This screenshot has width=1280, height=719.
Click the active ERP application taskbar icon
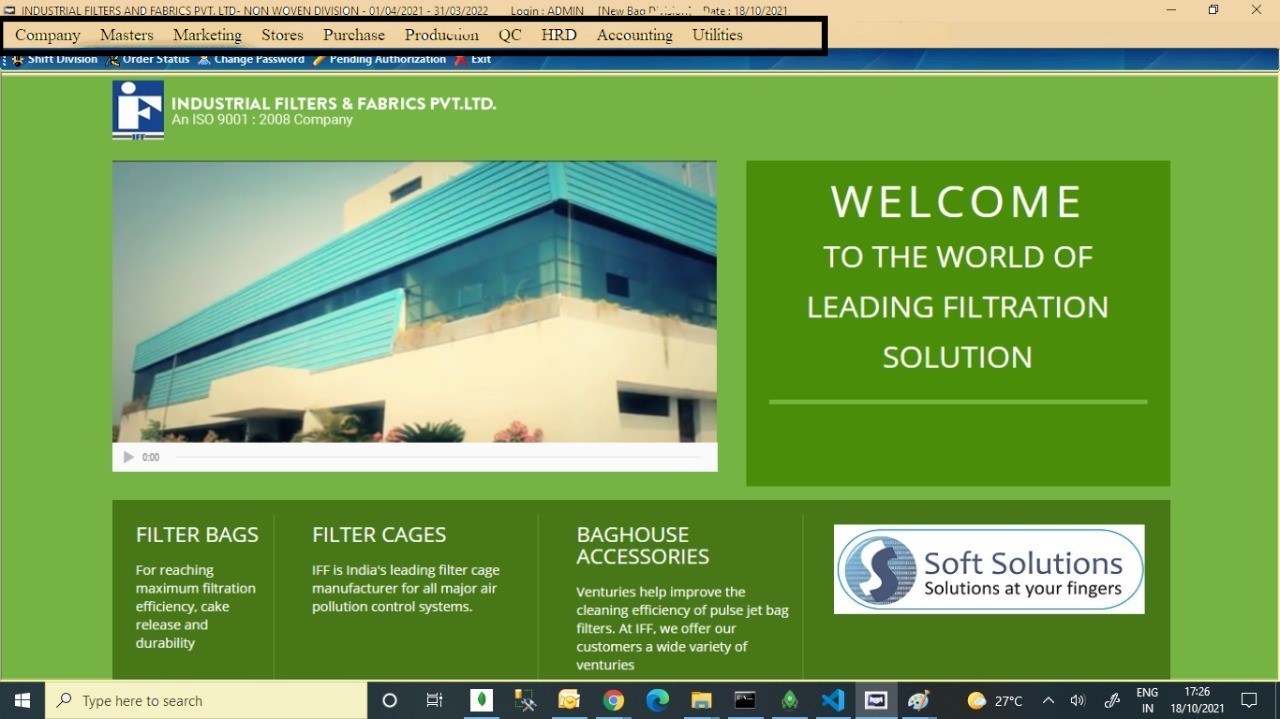click(x=876, y=700)
